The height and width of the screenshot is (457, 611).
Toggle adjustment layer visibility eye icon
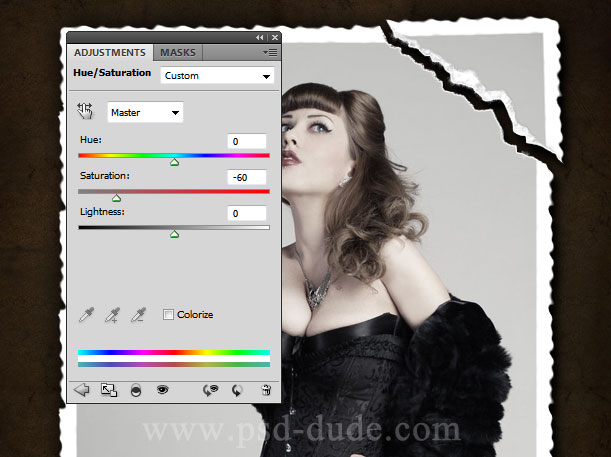tap(162, 389)
